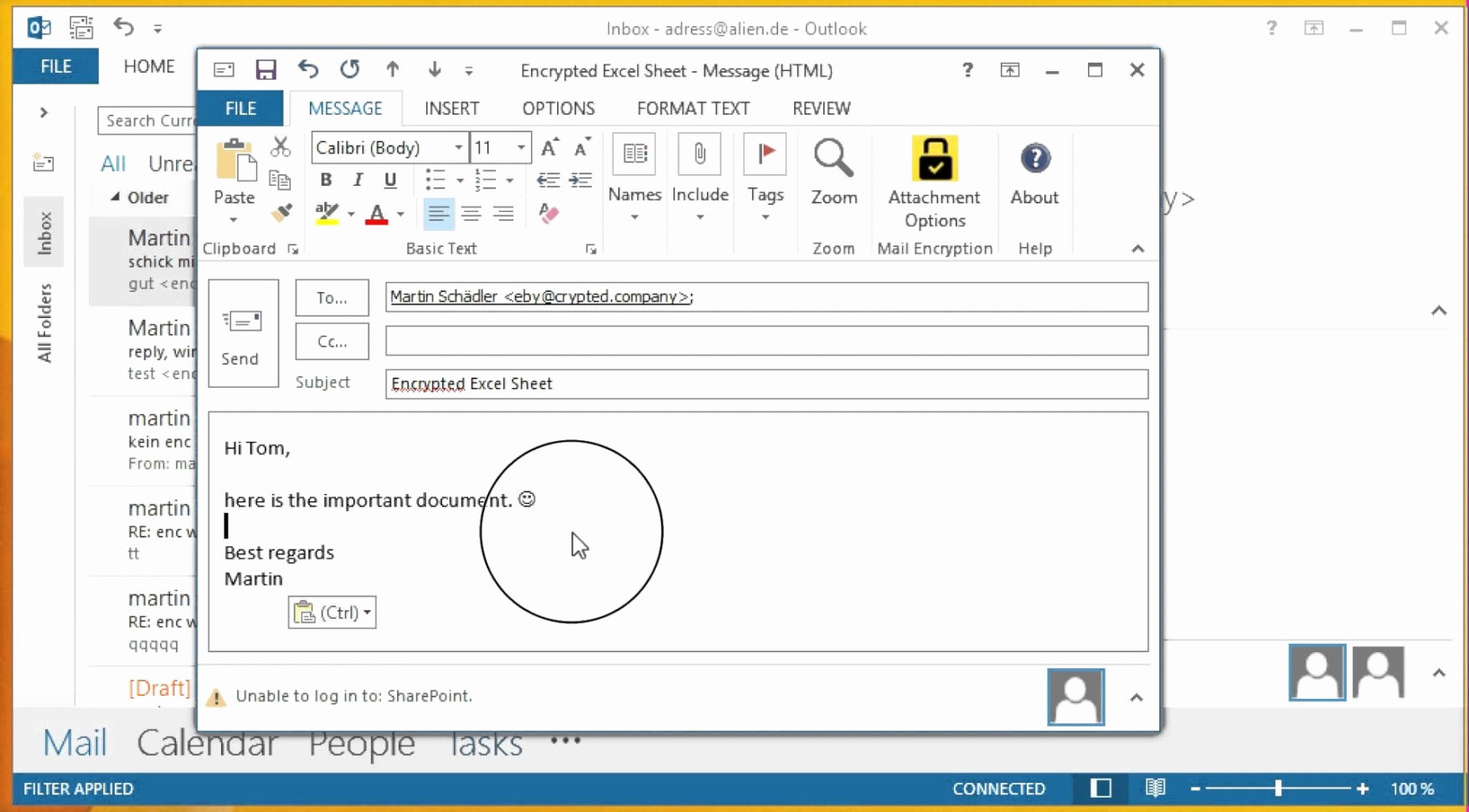Click the Send envelope button
Screen dimensions: 1469x812
tap(243, 333)
